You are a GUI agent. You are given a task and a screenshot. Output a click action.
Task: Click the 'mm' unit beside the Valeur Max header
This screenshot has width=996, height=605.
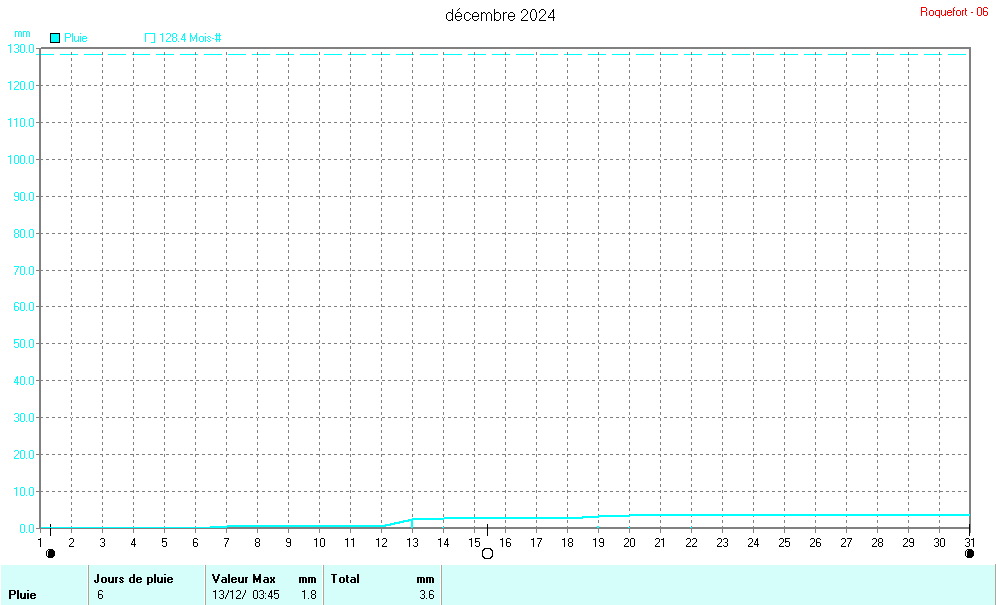coord(307,580)
